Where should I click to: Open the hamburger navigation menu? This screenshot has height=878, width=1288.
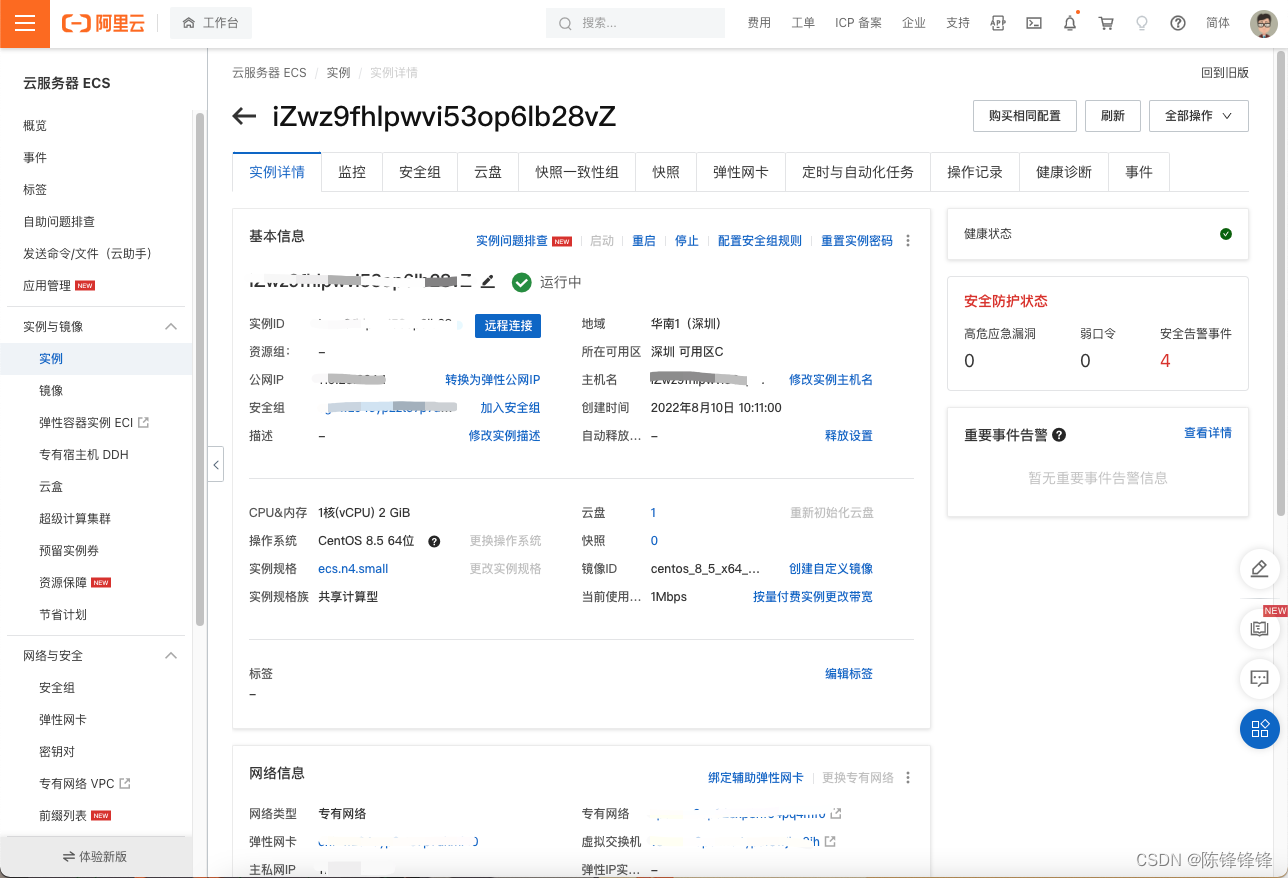point(24,24)
